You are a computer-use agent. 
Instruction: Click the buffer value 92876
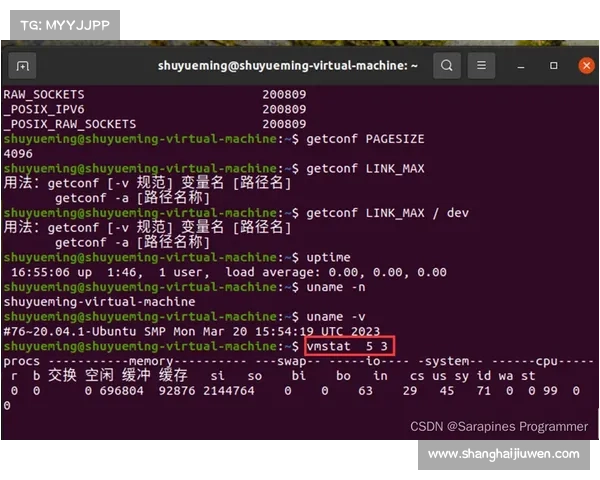[177, 391]
